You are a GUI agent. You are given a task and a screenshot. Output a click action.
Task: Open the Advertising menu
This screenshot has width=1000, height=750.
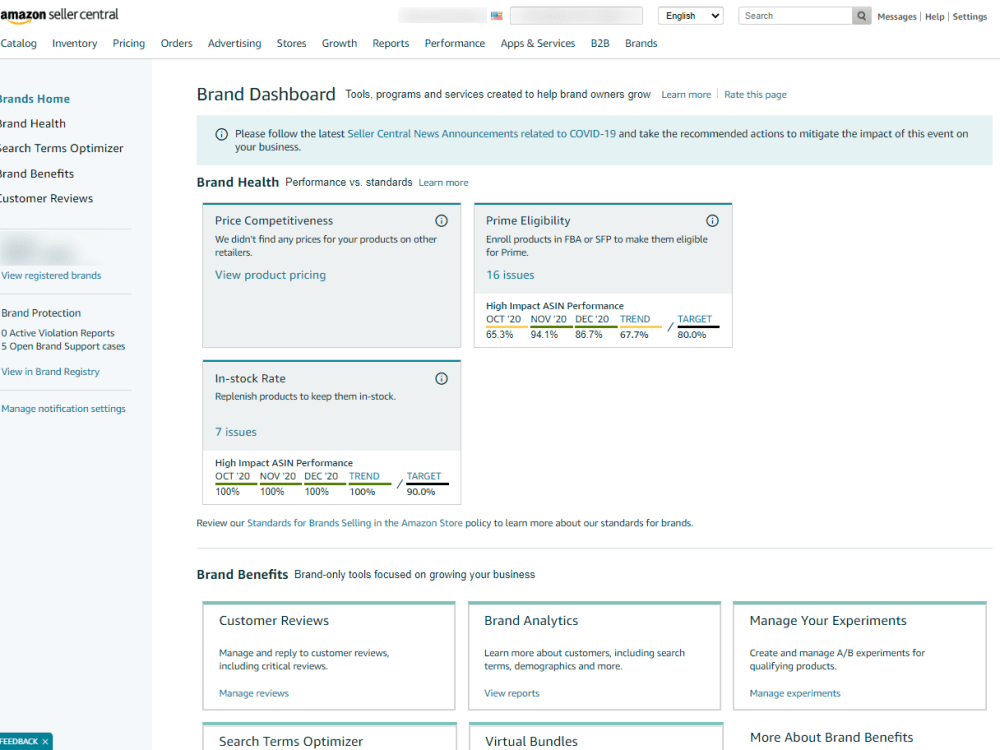coord(235,43)
